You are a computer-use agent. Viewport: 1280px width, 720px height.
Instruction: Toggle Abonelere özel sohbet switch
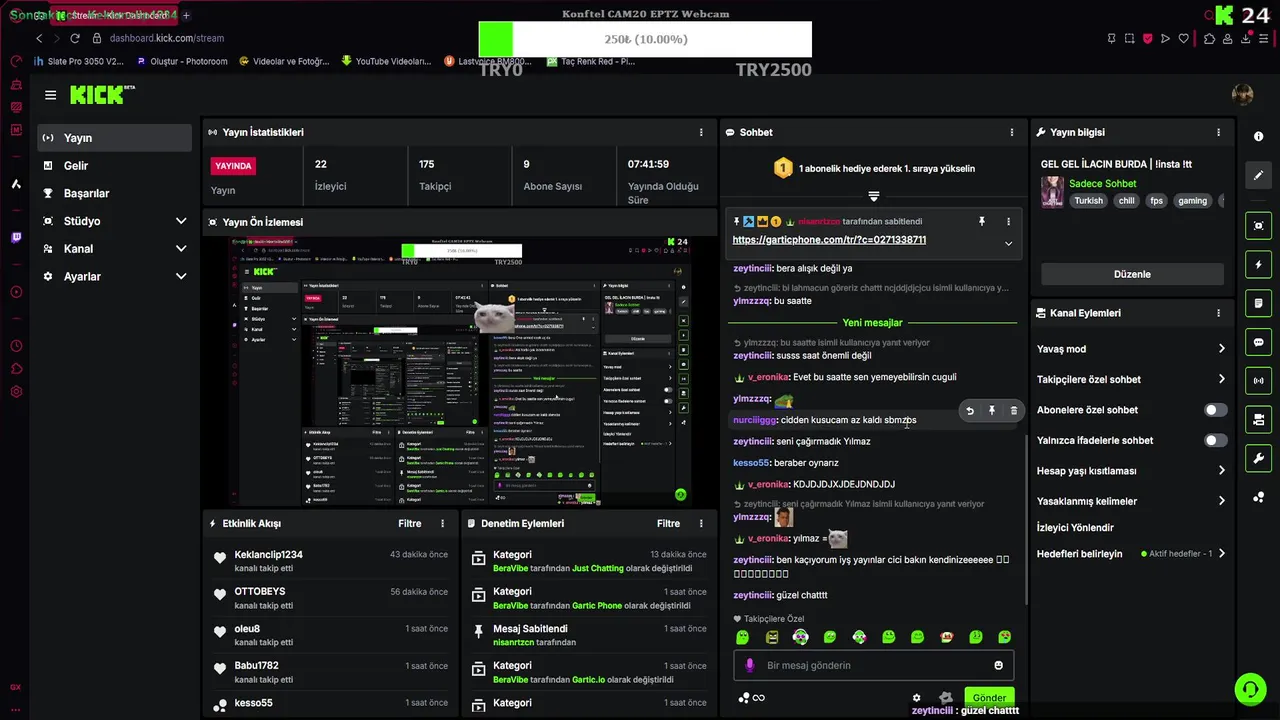(1215, 410)
